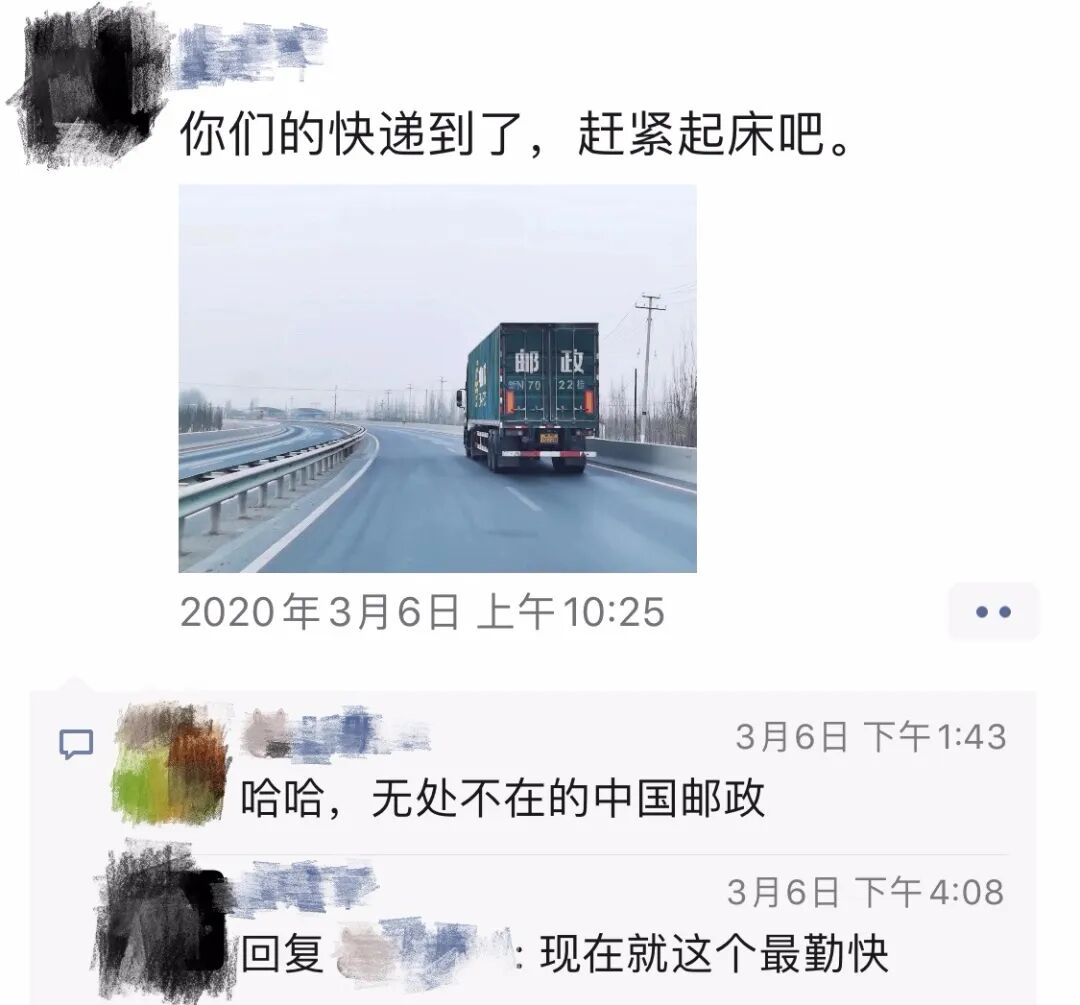Open the postal truck photo thumbnail
This screenshot has height=1005, width=1080.
pos(437,378)
